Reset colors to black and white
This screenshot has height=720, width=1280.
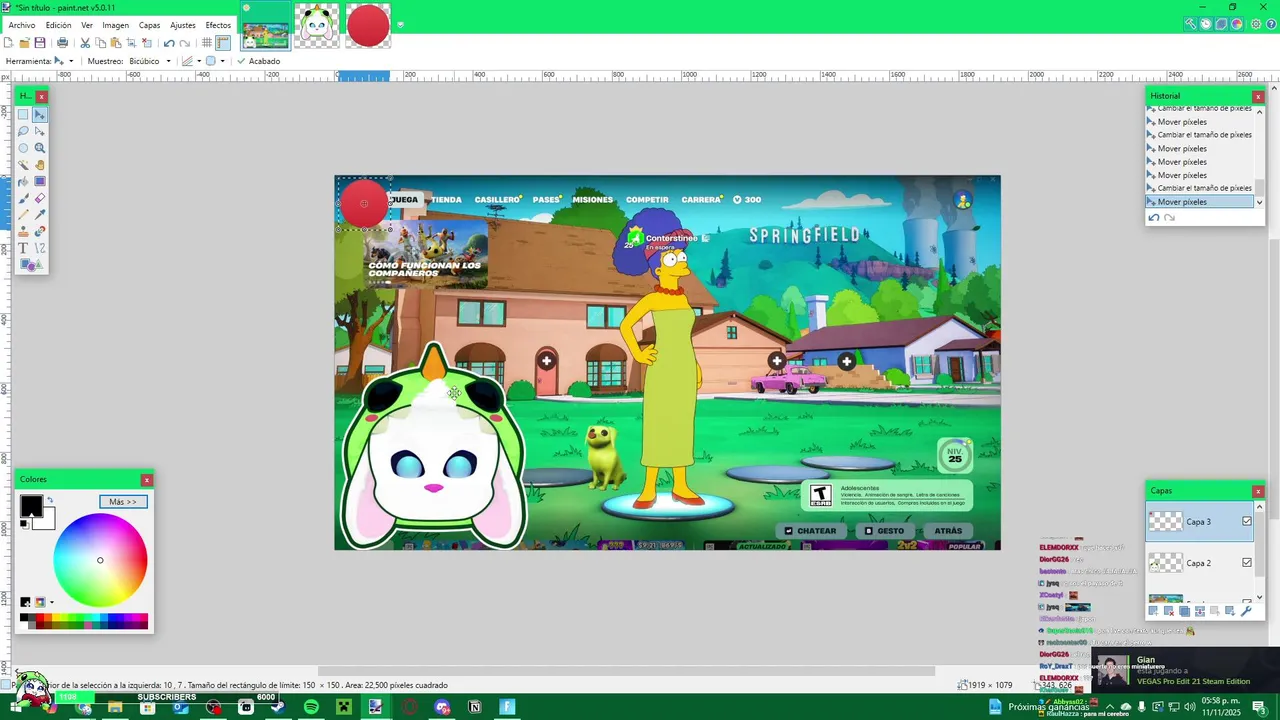[24, 523]
